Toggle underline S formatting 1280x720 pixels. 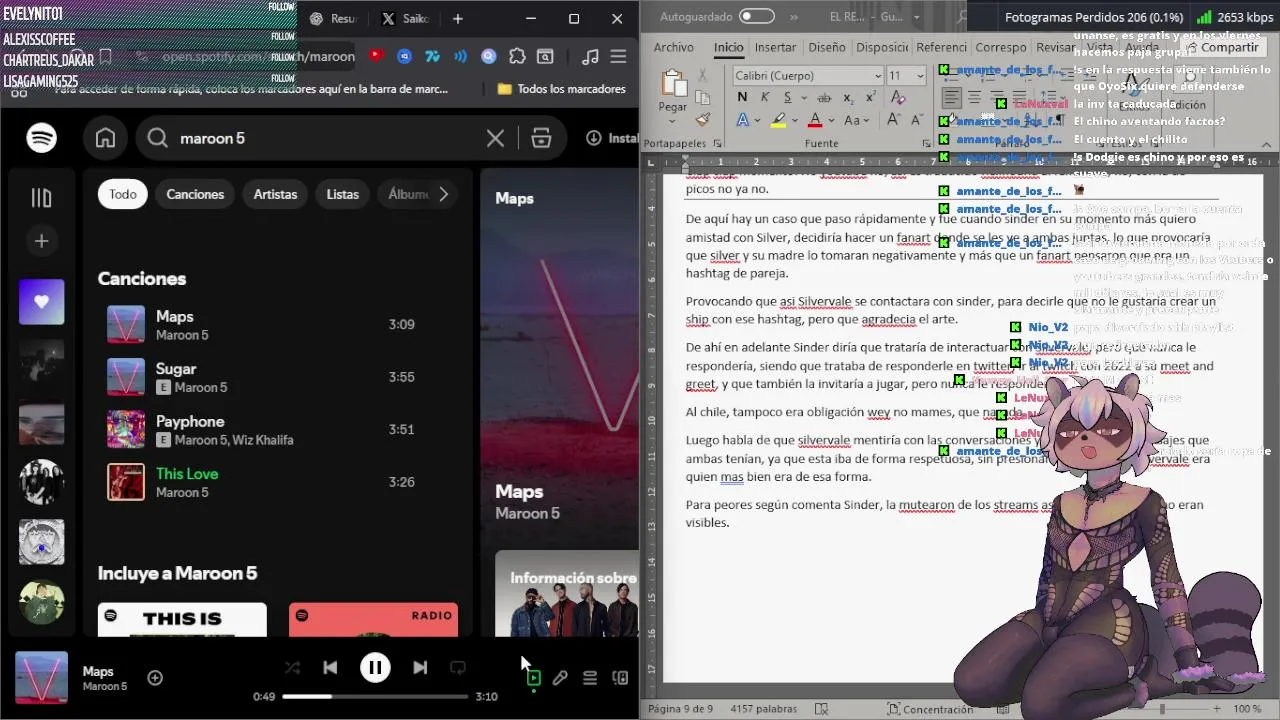788,97
